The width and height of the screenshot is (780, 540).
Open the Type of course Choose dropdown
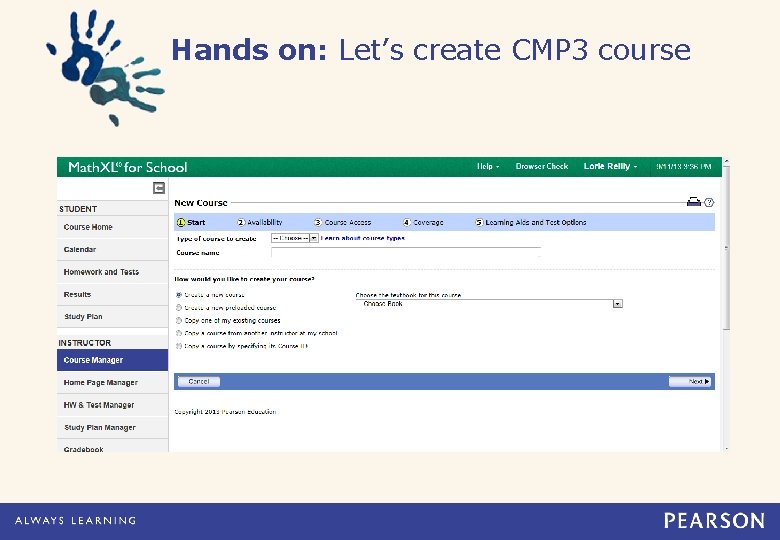click(x=294, y=238)
